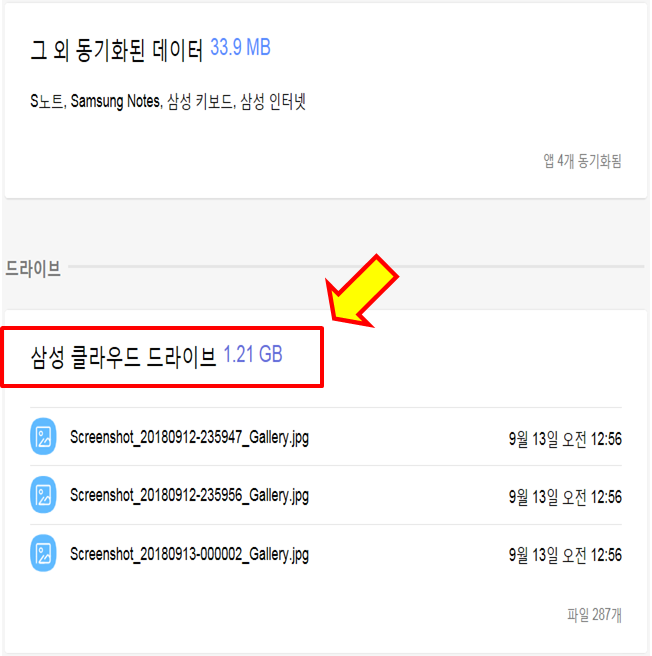
Task: Click empty area right of drive title
Action: (x=481, y=357)
